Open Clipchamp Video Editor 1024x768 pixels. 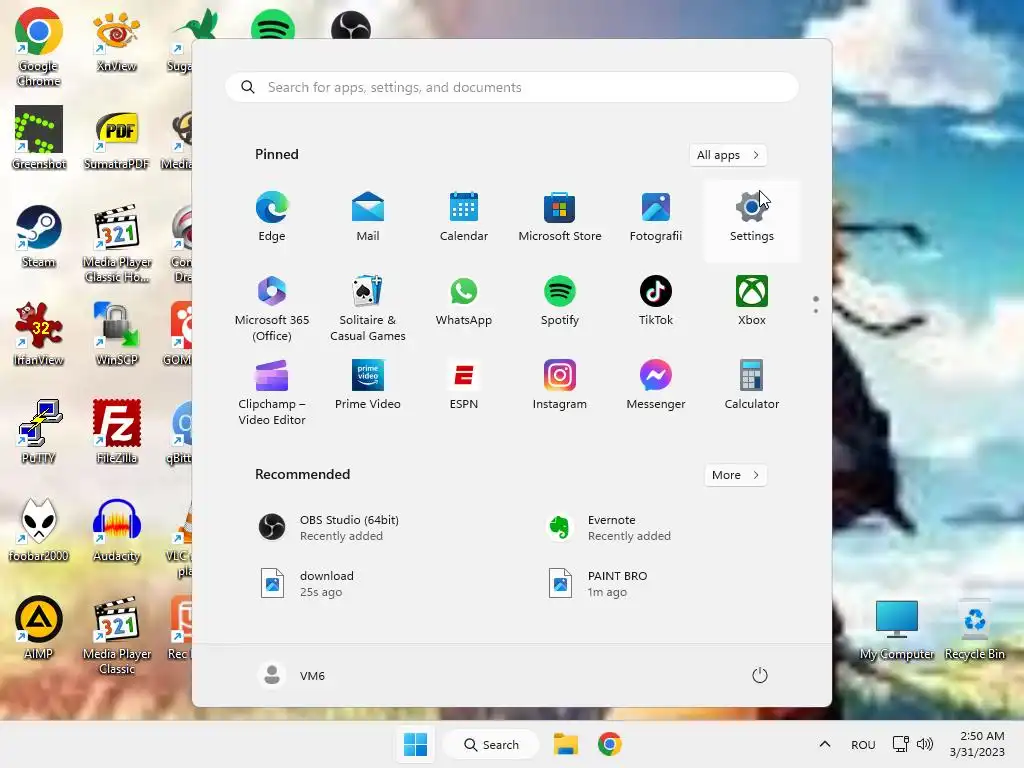272,392
